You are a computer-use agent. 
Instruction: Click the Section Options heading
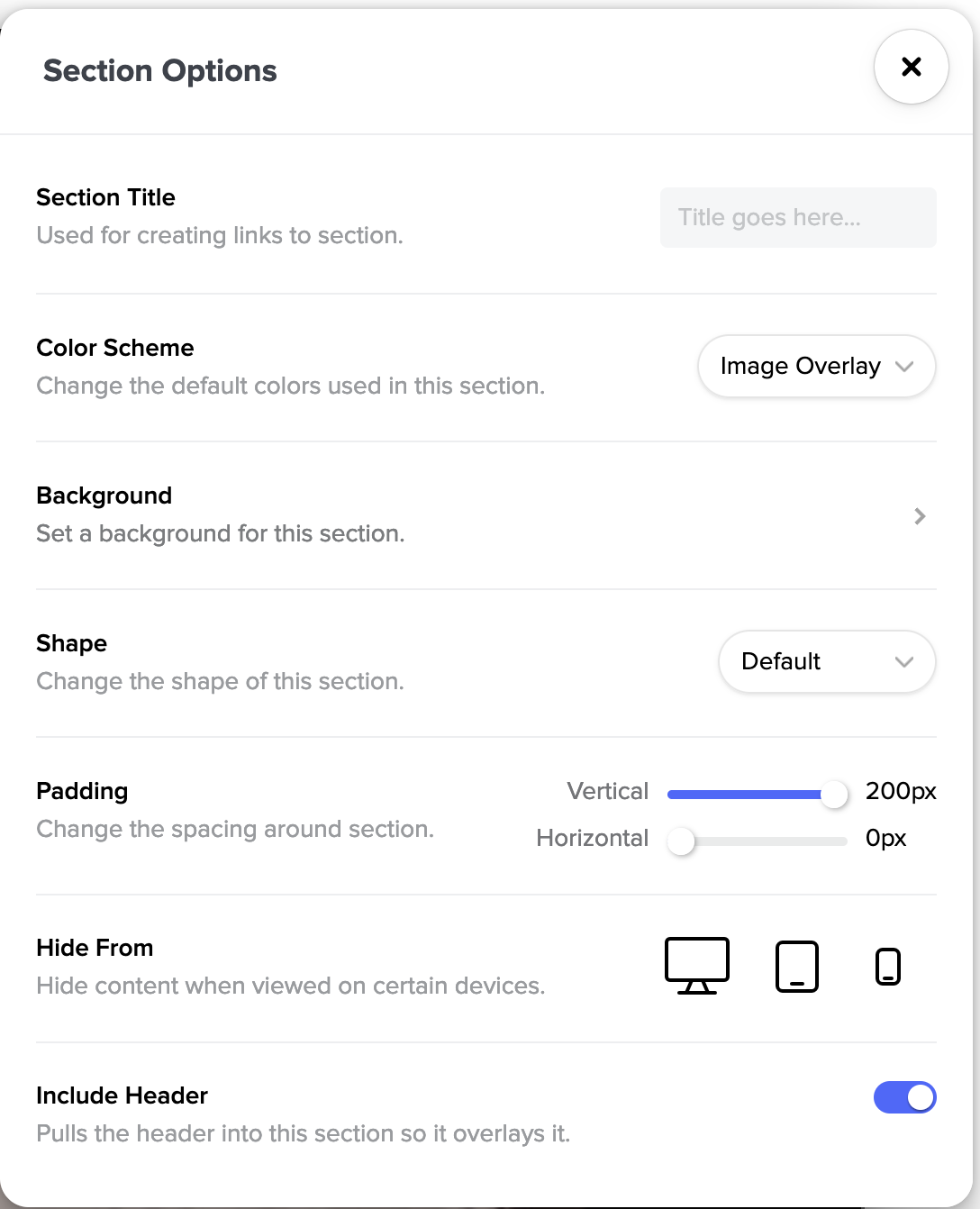pos(159,70)
